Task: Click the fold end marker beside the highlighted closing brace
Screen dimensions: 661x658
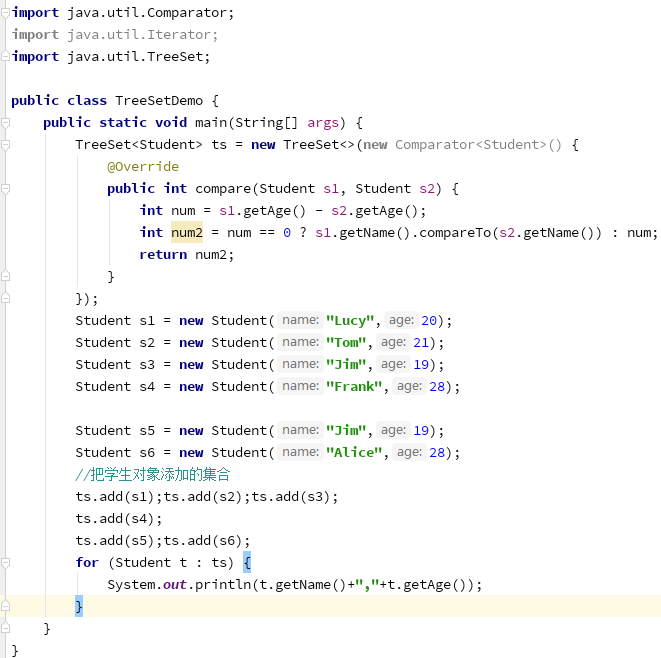Action: pos(5,607)
